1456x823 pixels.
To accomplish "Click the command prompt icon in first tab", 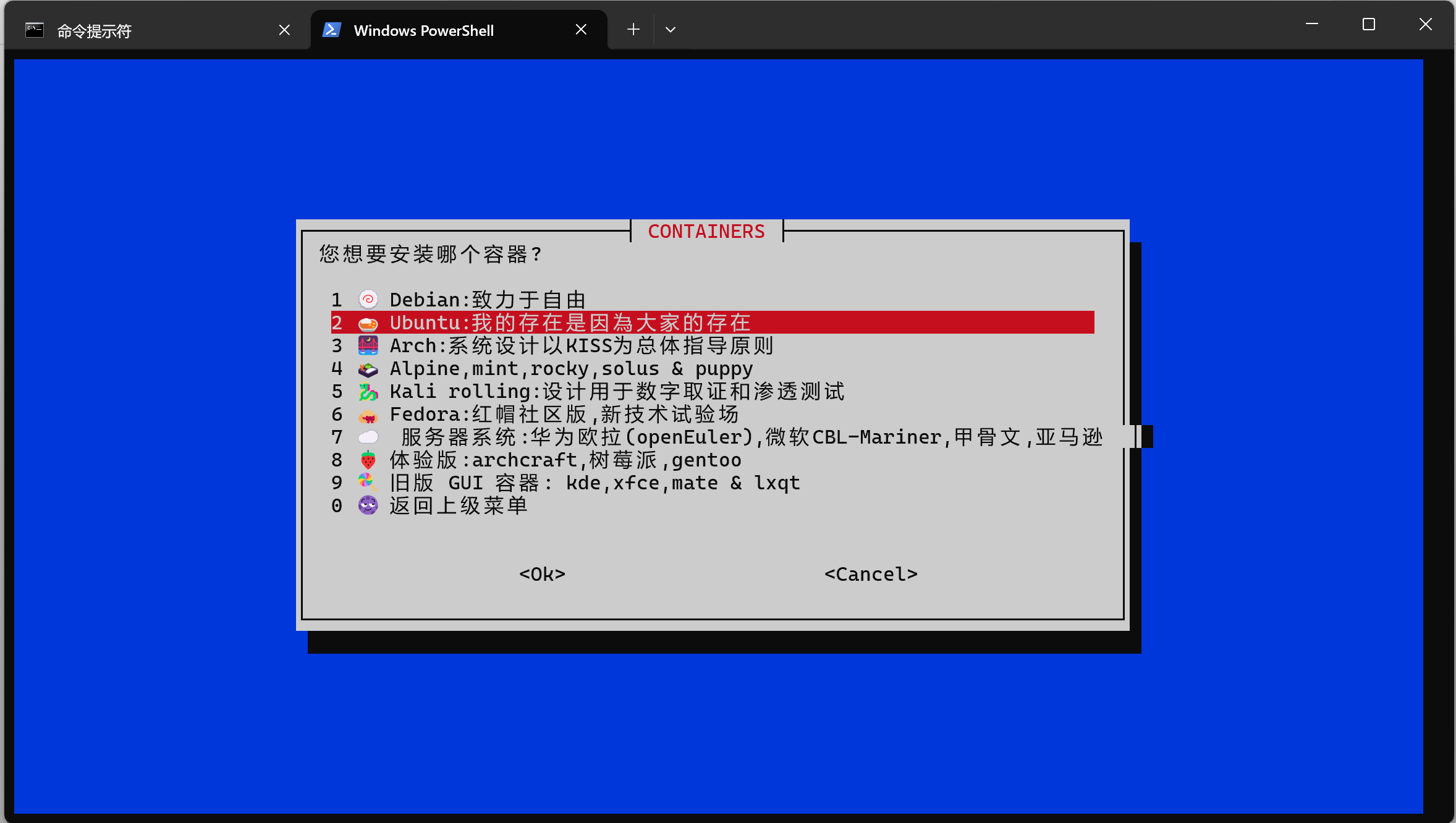I will tap(35, 30).
